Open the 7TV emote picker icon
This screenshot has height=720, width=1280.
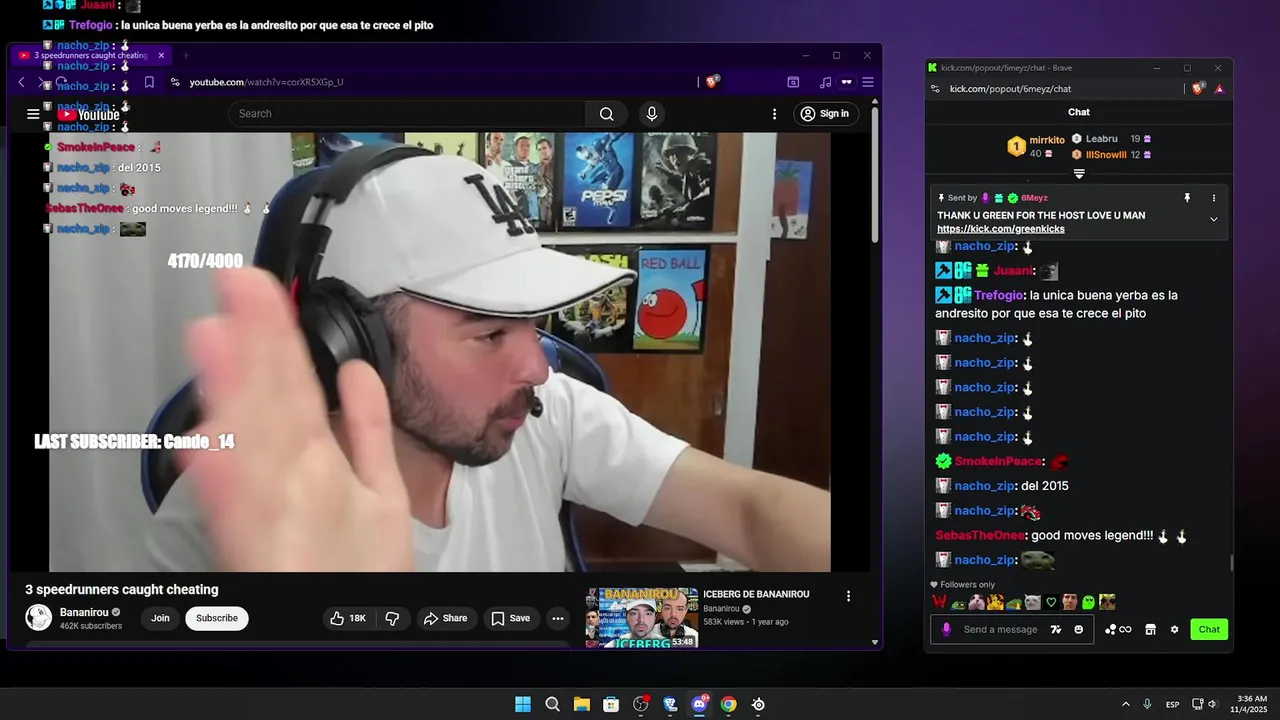coord(1056,629)
